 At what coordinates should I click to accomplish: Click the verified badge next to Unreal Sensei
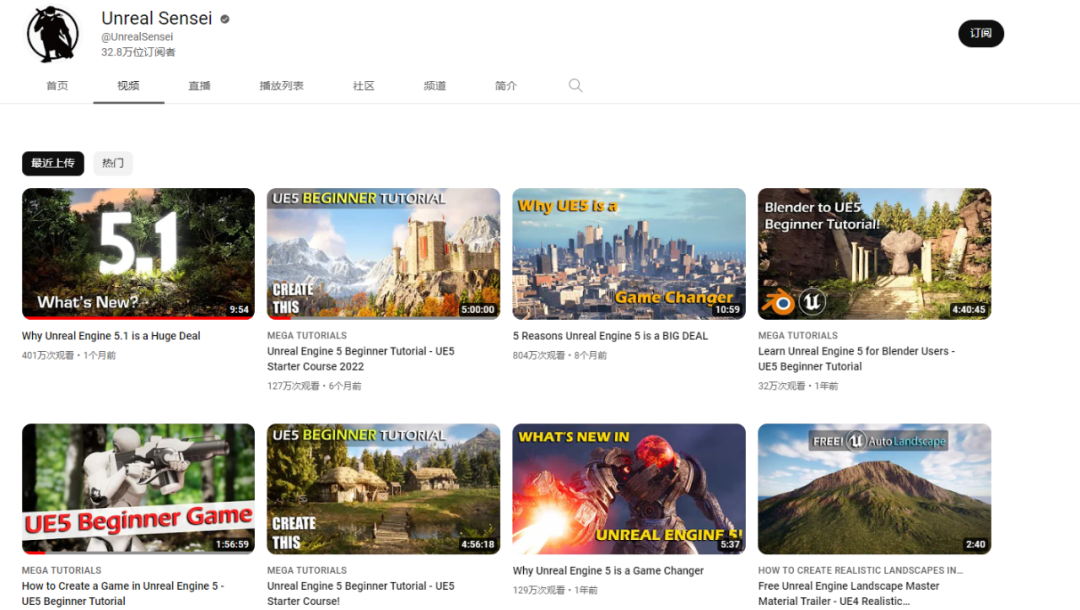point(225,19)
